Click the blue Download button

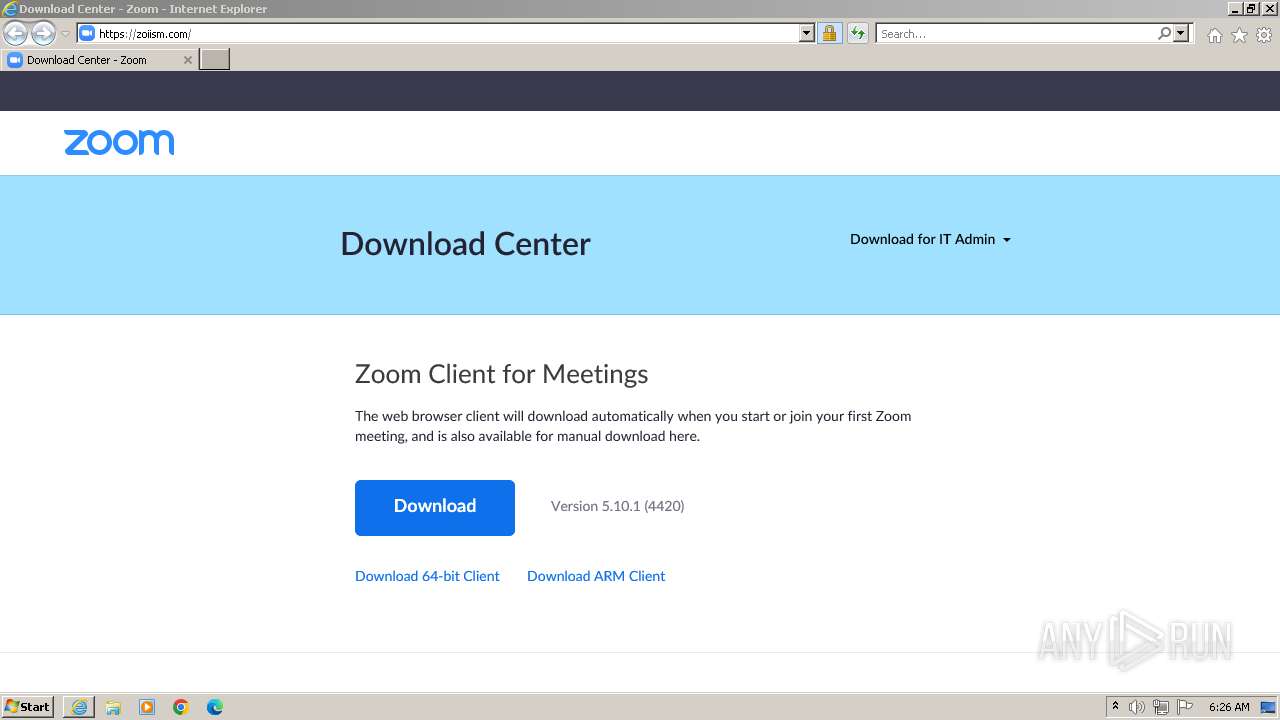(435, 508)
